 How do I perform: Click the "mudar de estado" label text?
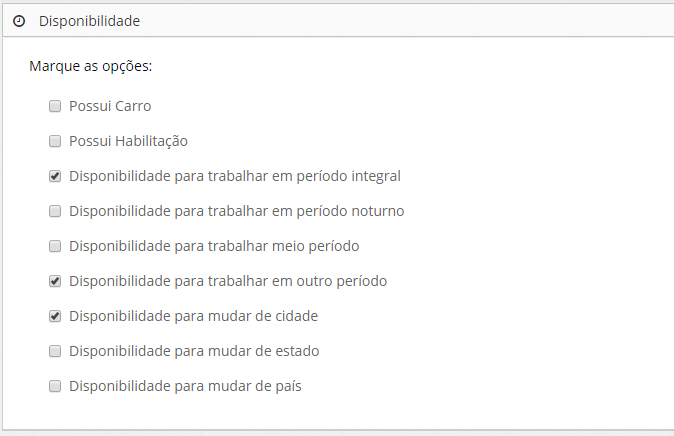pos(194,351)
